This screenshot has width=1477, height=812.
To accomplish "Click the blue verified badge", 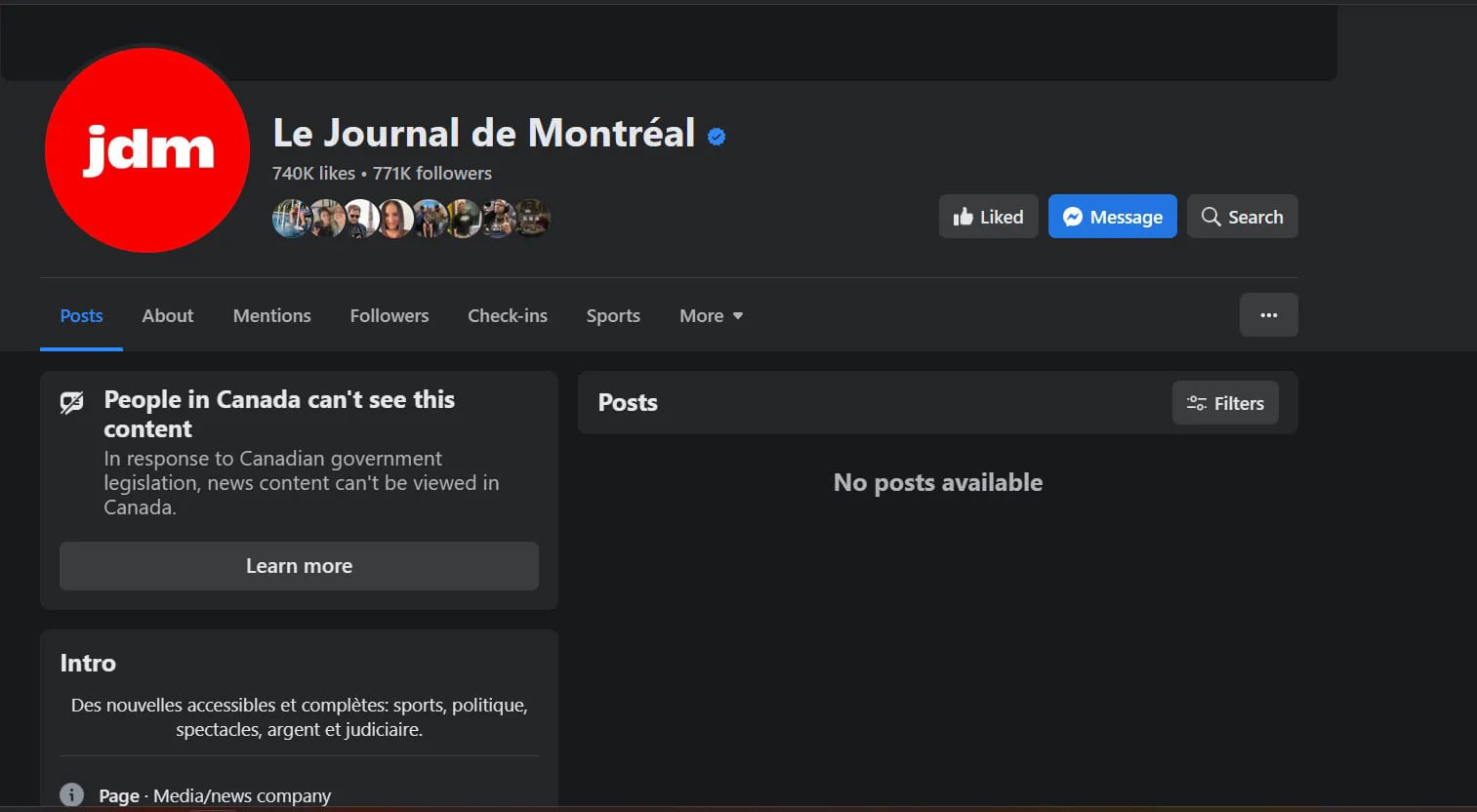I will click(x=717, y=137).
